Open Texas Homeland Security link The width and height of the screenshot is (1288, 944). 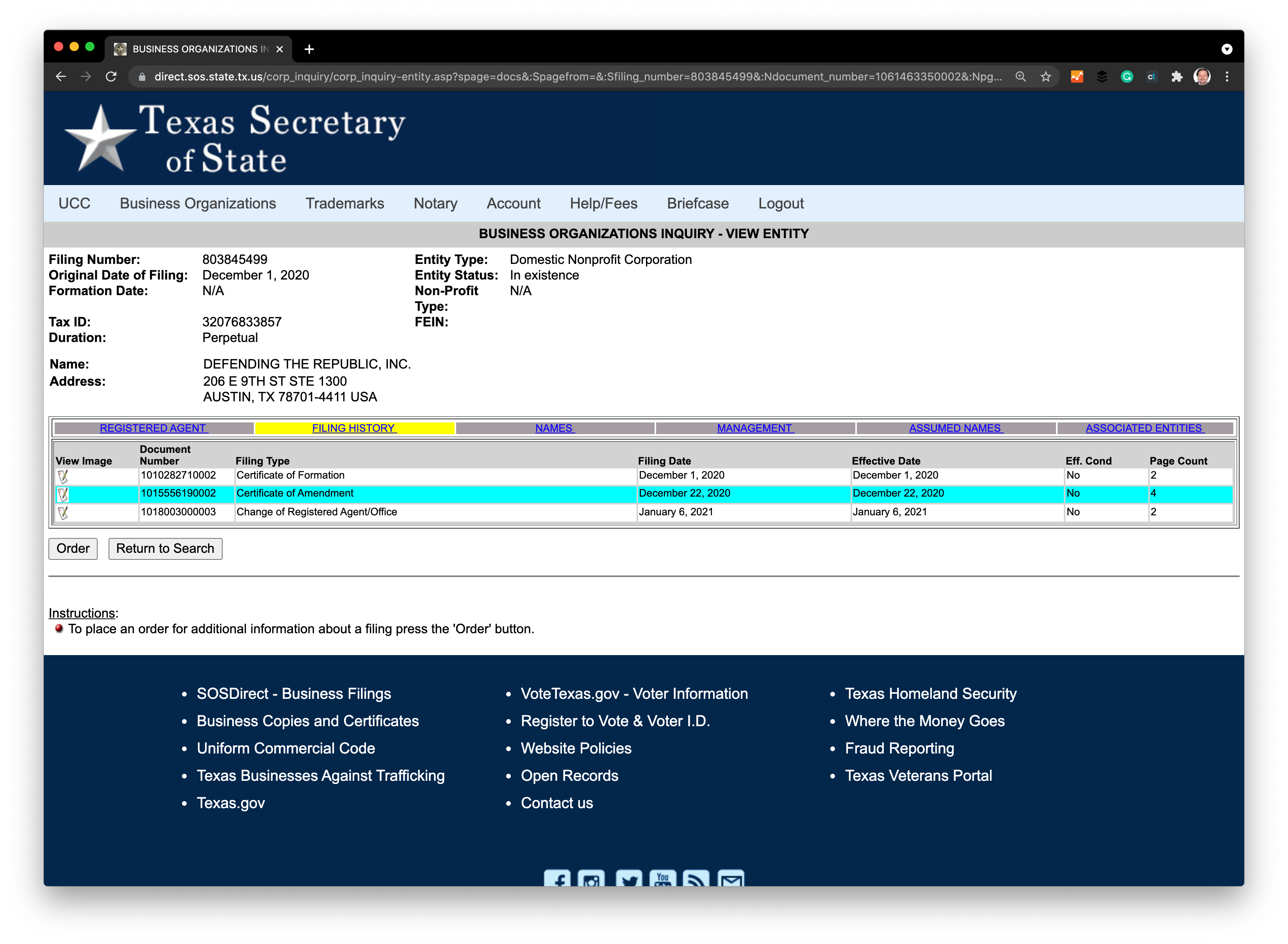pos(931,694)
